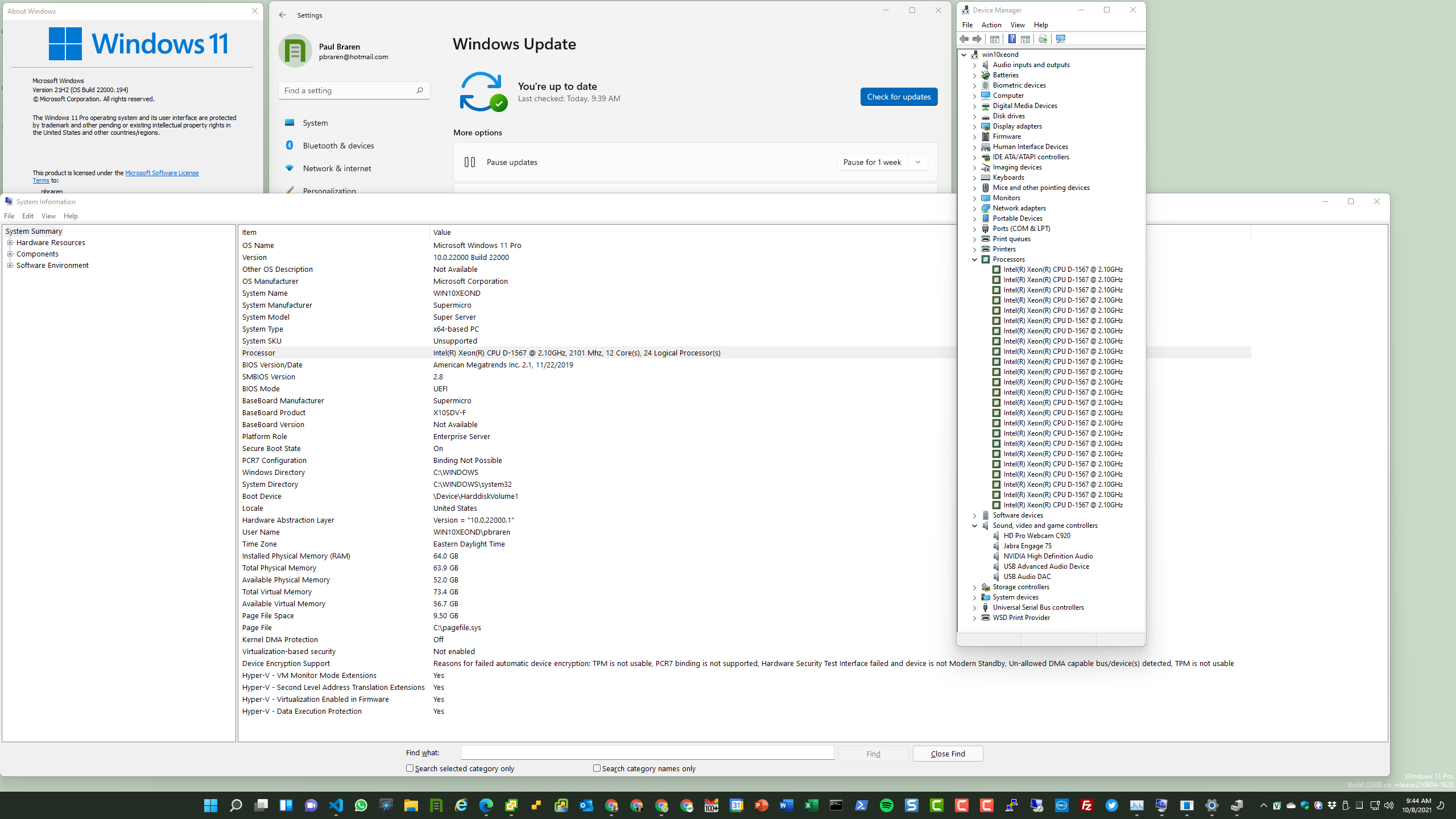Open Widgets from taskbar
Screen dimensions: 1456x819
point(286,805)
